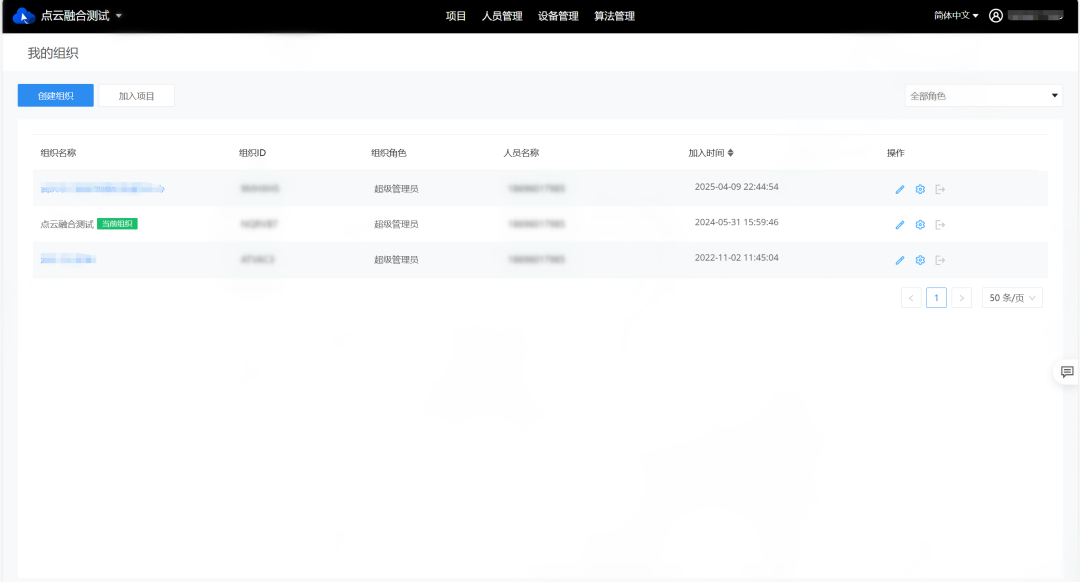
Task: Click the blue cloud logo icon
Action: pyautogui.click(x=24, y=16)
